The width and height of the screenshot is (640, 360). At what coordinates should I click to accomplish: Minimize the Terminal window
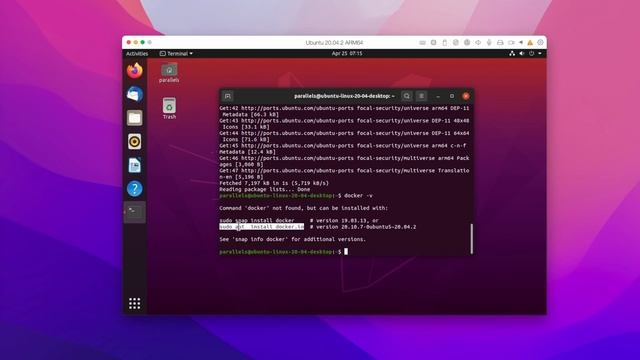pos(438,96)
